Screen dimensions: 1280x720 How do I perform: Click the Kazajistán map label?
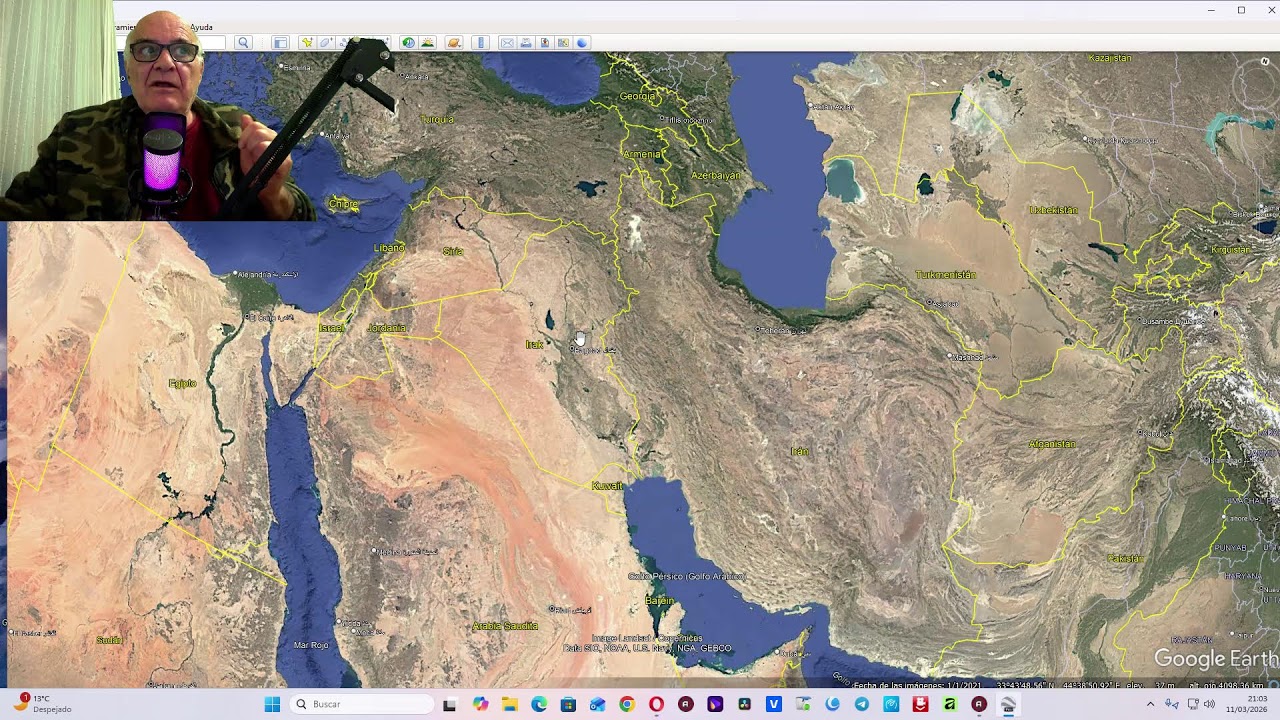(x=1110, y=58)
